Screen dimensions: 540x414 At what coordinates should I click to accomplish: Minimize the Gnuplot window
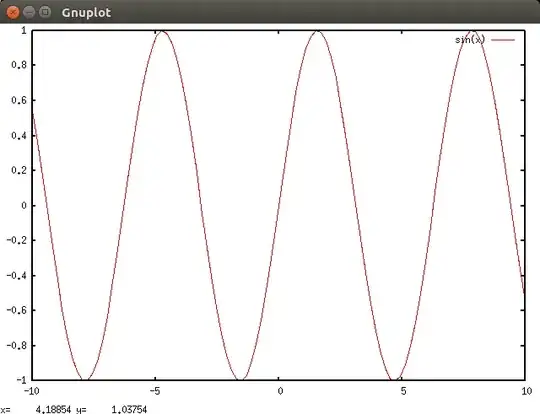29,12
